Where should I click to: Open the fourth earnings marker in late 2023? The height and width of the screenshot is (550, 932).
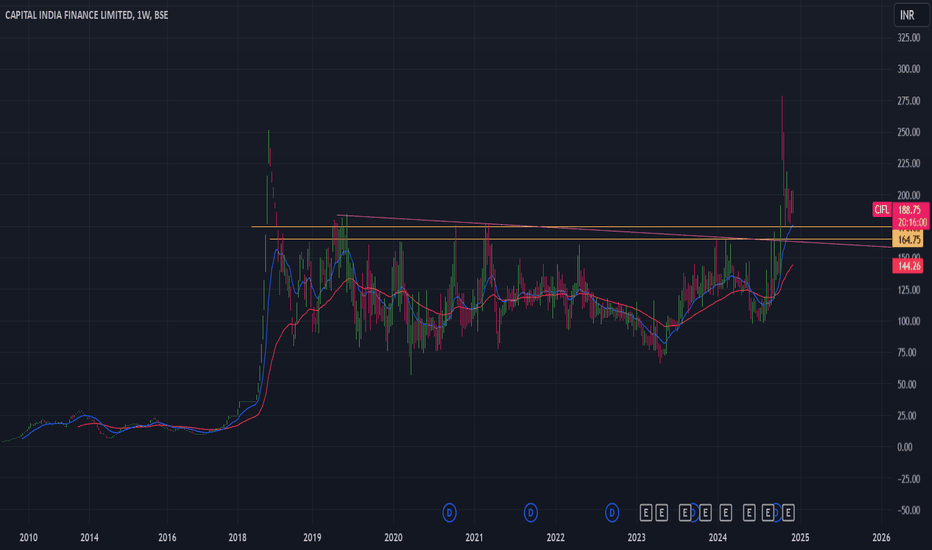tap(706, 512)
